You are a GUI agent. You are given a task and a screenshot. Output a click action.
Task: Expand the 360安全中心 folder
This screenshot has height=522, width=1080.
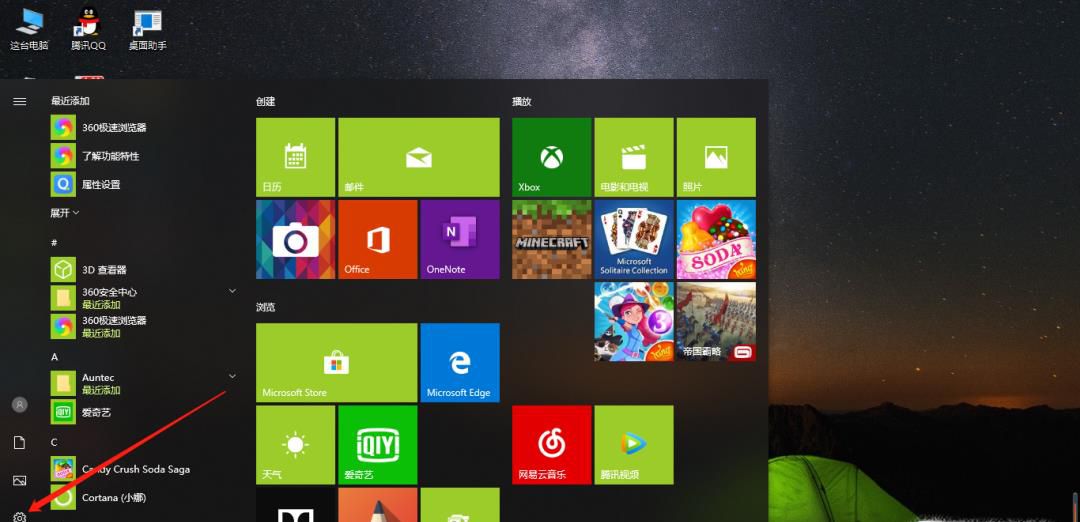point(232,291)
